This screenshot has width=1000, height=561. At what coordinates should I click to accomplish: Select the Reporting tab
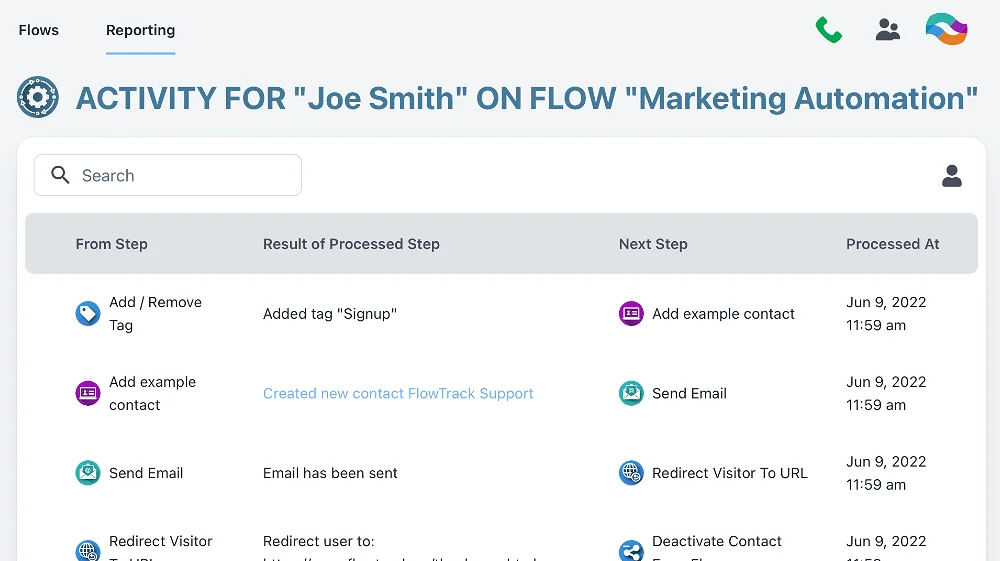click(140, 30)
